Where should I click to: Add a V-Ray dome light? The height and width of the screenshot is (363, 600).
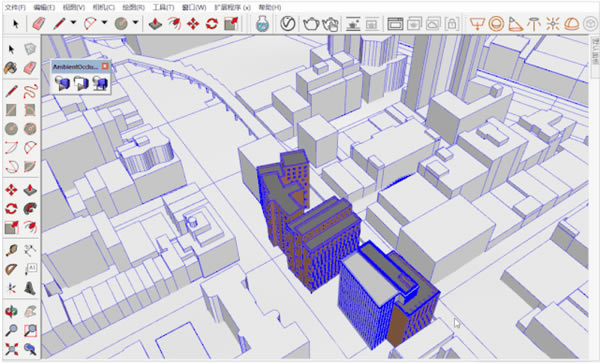click(572, 24)
